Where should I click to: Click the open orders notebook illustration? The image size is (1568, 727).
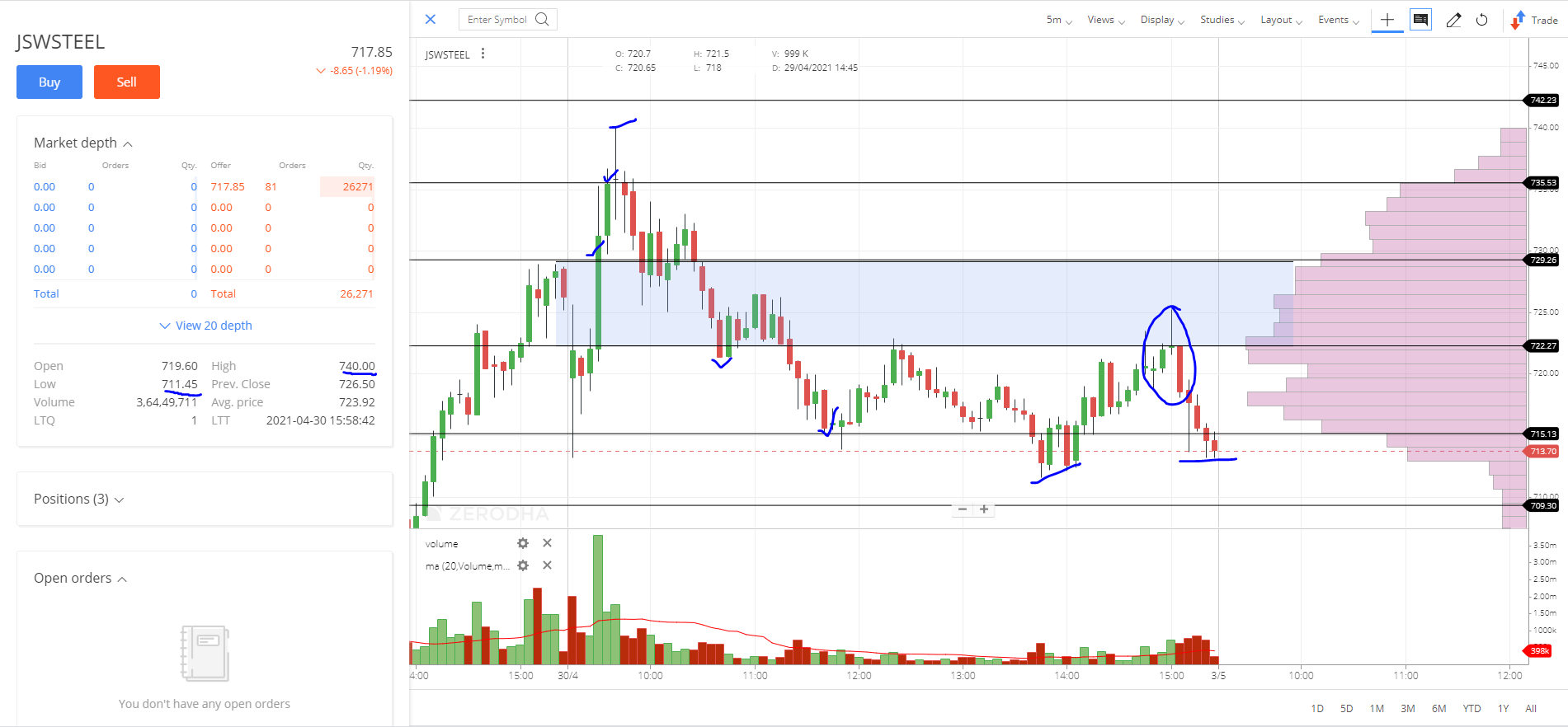[x=205, y=653]
